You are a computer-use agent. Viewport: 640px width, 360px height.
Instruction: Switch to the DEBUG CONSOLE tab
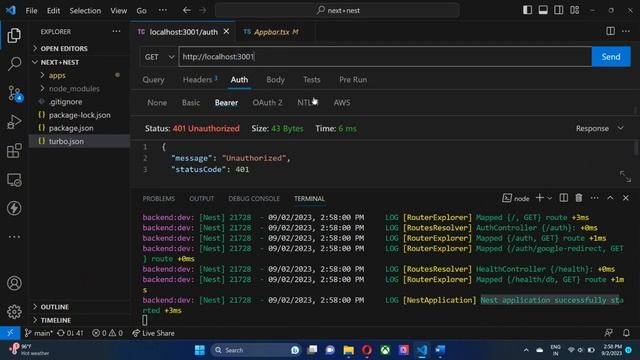pos(254,198)
